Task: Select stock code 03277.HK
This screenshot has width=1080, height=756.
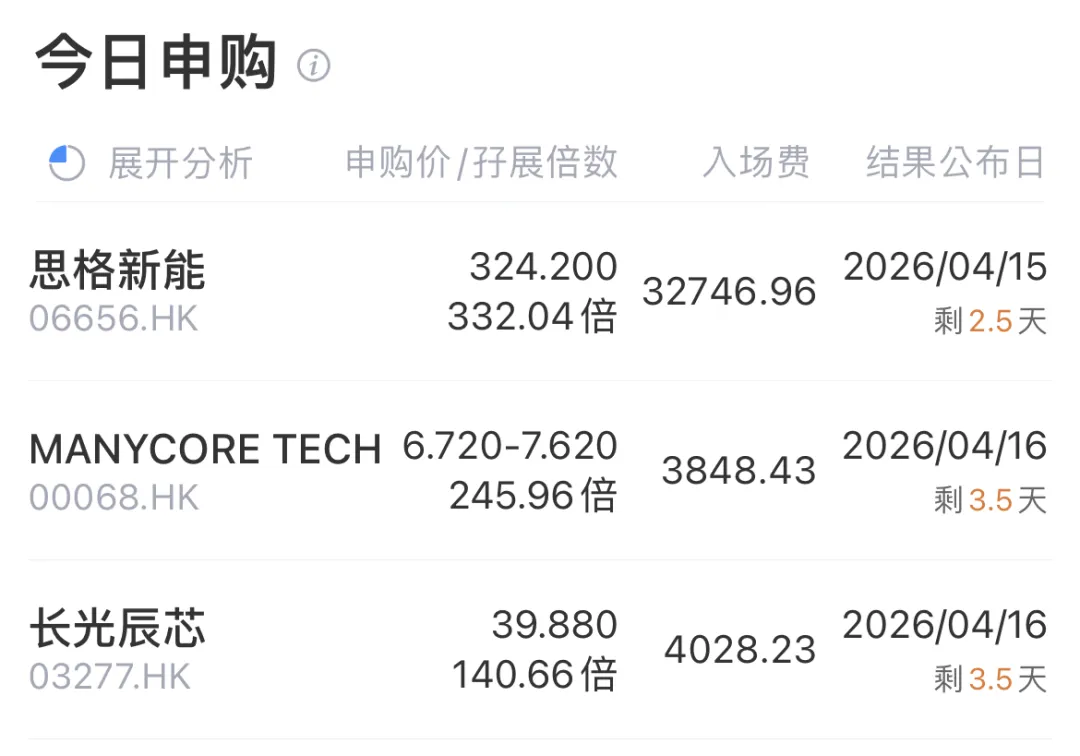Action: click(x=110, y=677)
